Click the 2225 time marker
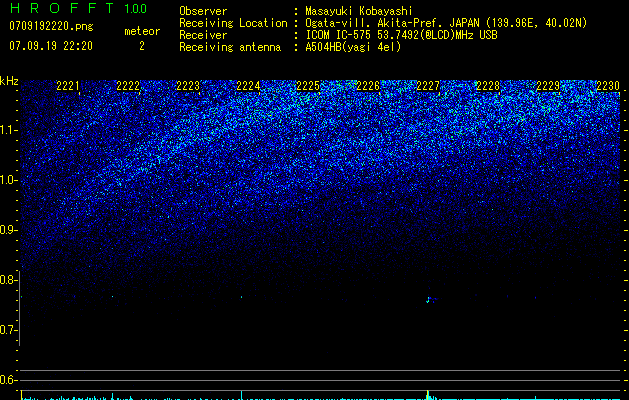Viewport: 629px width, 400px height. click(x=308, y=86)
